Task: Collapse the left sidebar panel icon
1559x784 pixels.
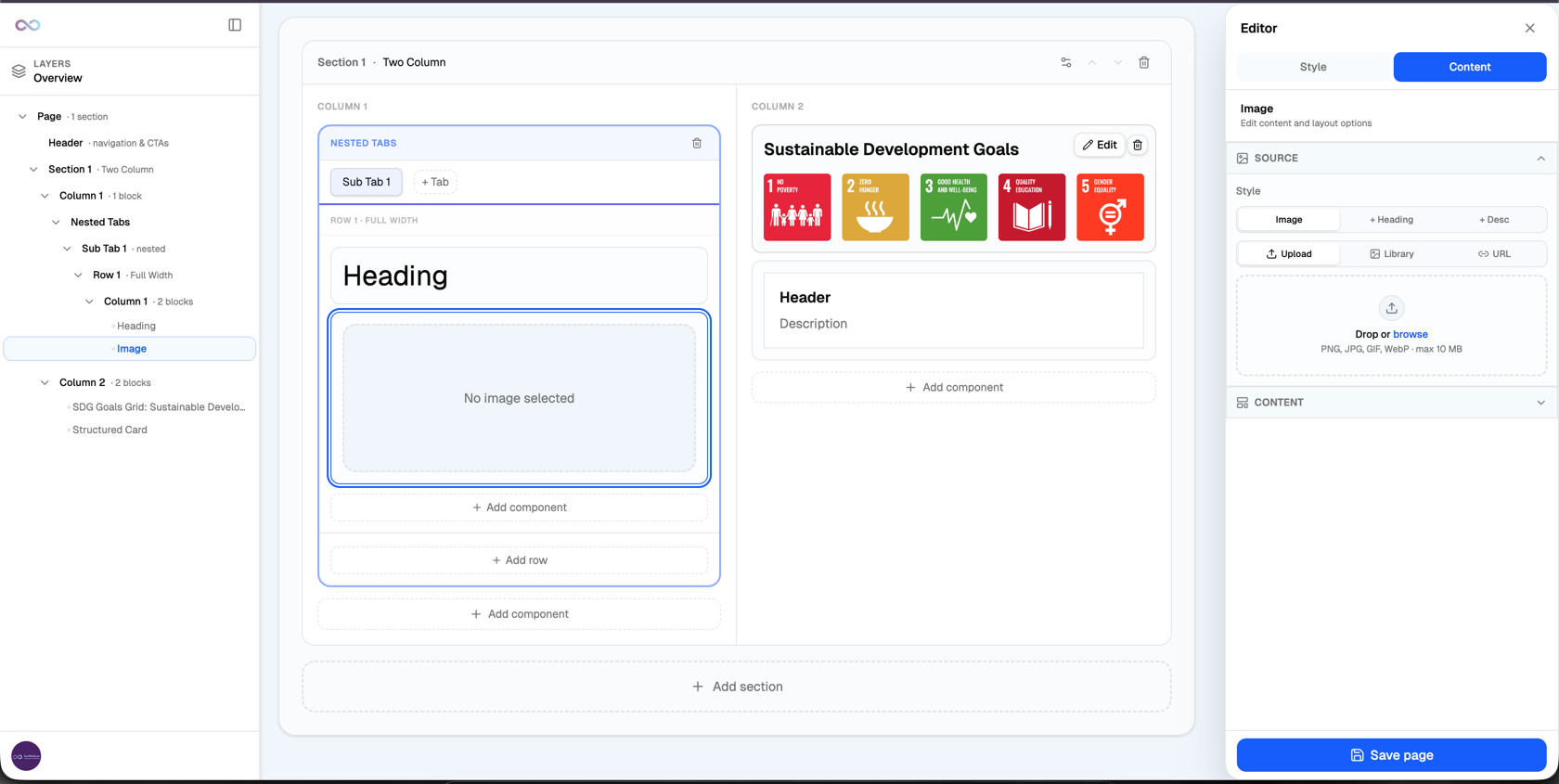Action: pos(235,25)
